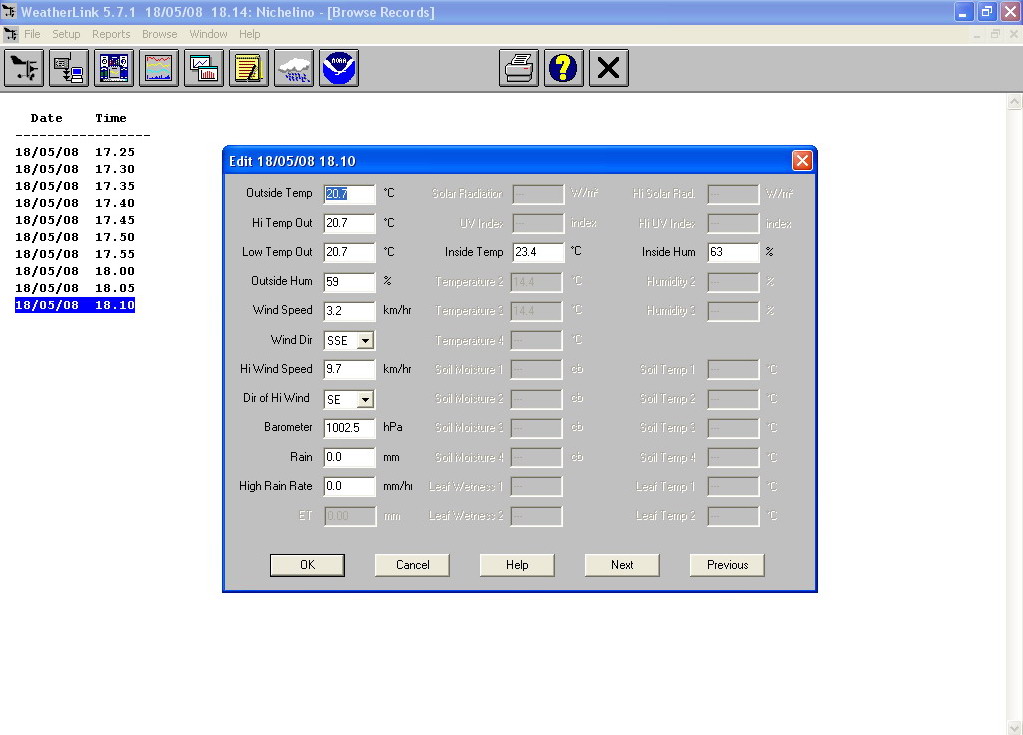1023x735 pixels.
Task: Open the Reports menu
Action: click(x=111, y=34)
